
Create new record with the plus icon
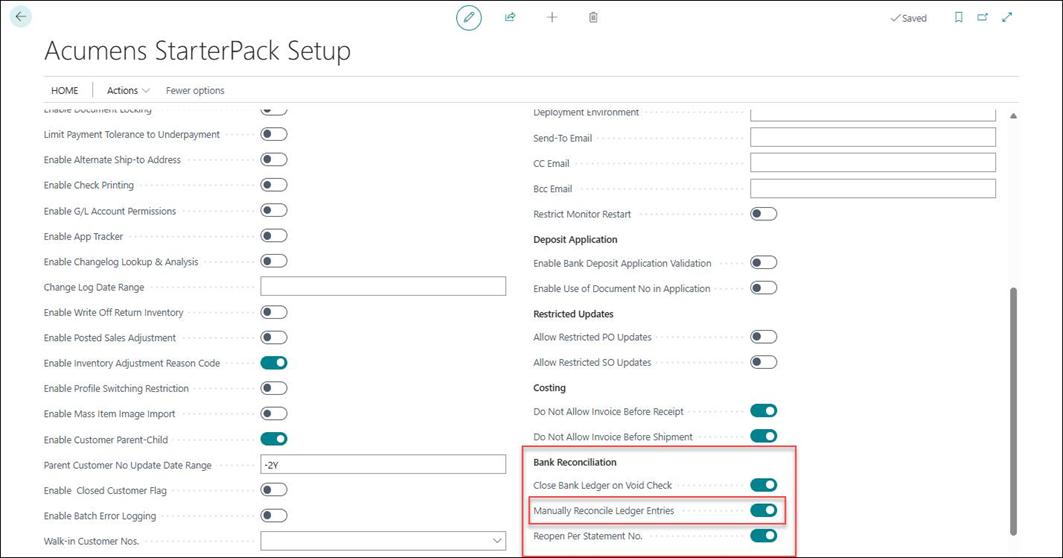552,18
